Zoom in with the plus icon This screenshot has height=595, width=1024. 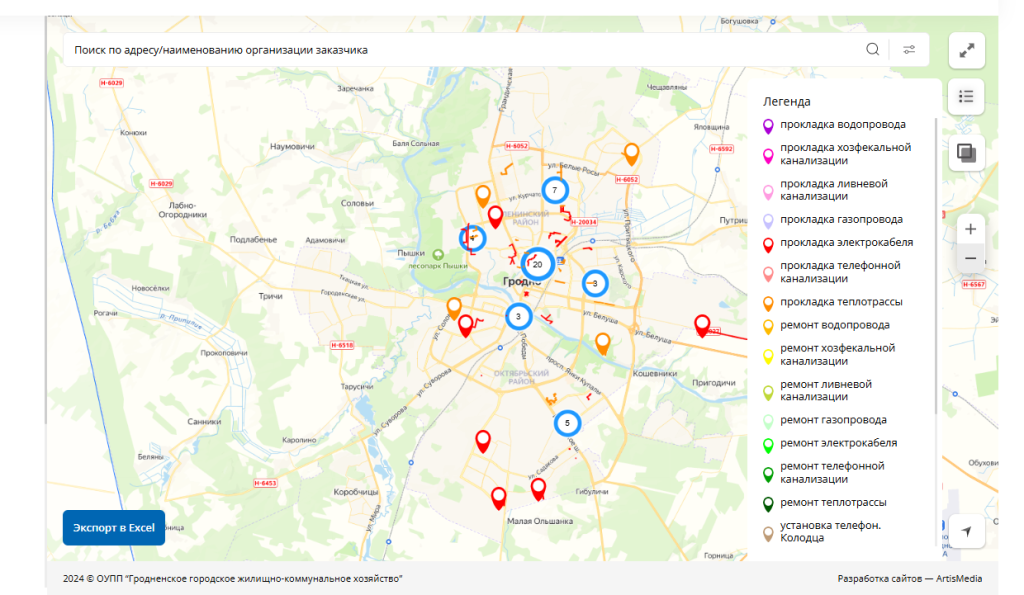coord(969,228)
